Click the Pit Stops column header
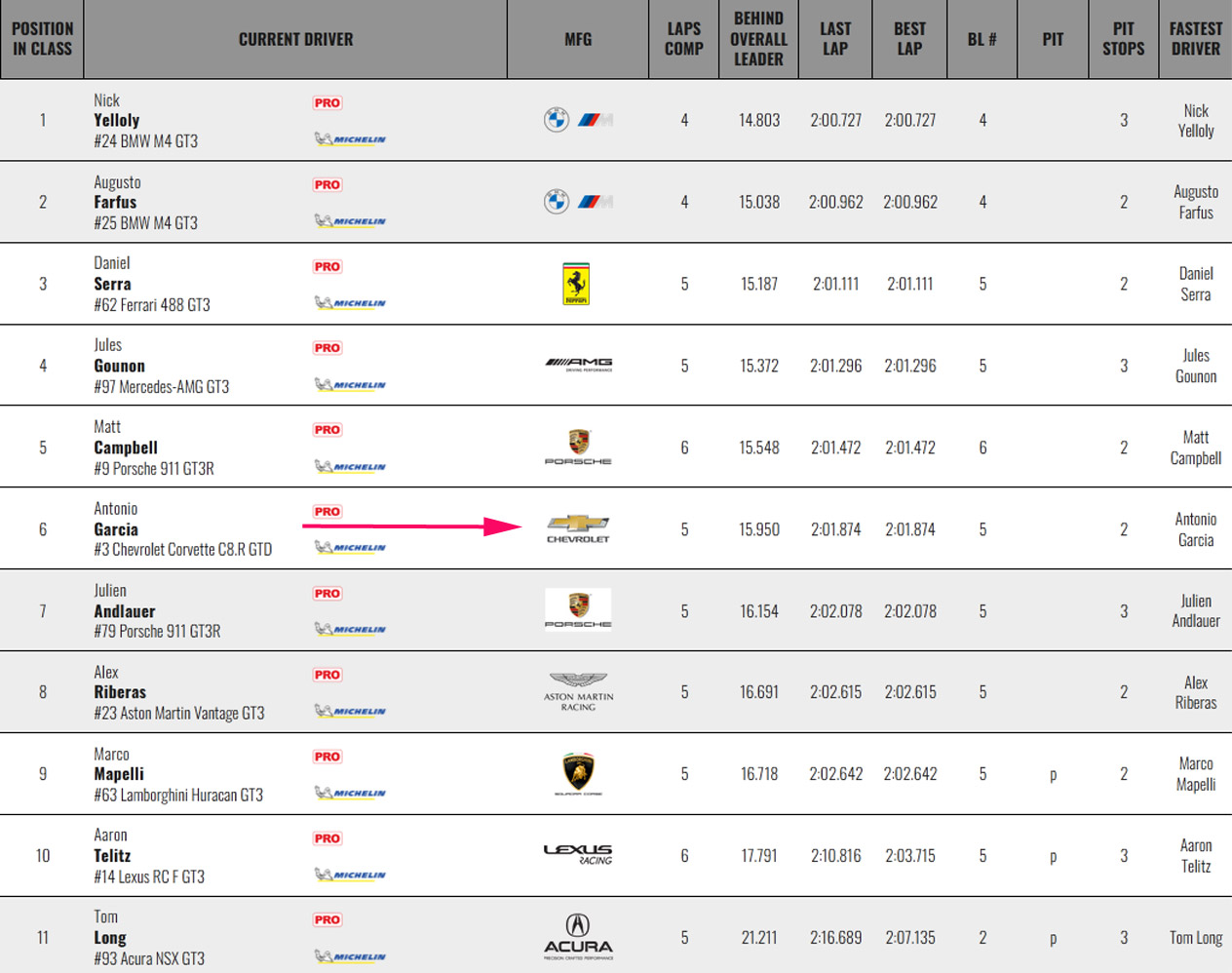1232x973 pixels. (x=1123, y=39)
